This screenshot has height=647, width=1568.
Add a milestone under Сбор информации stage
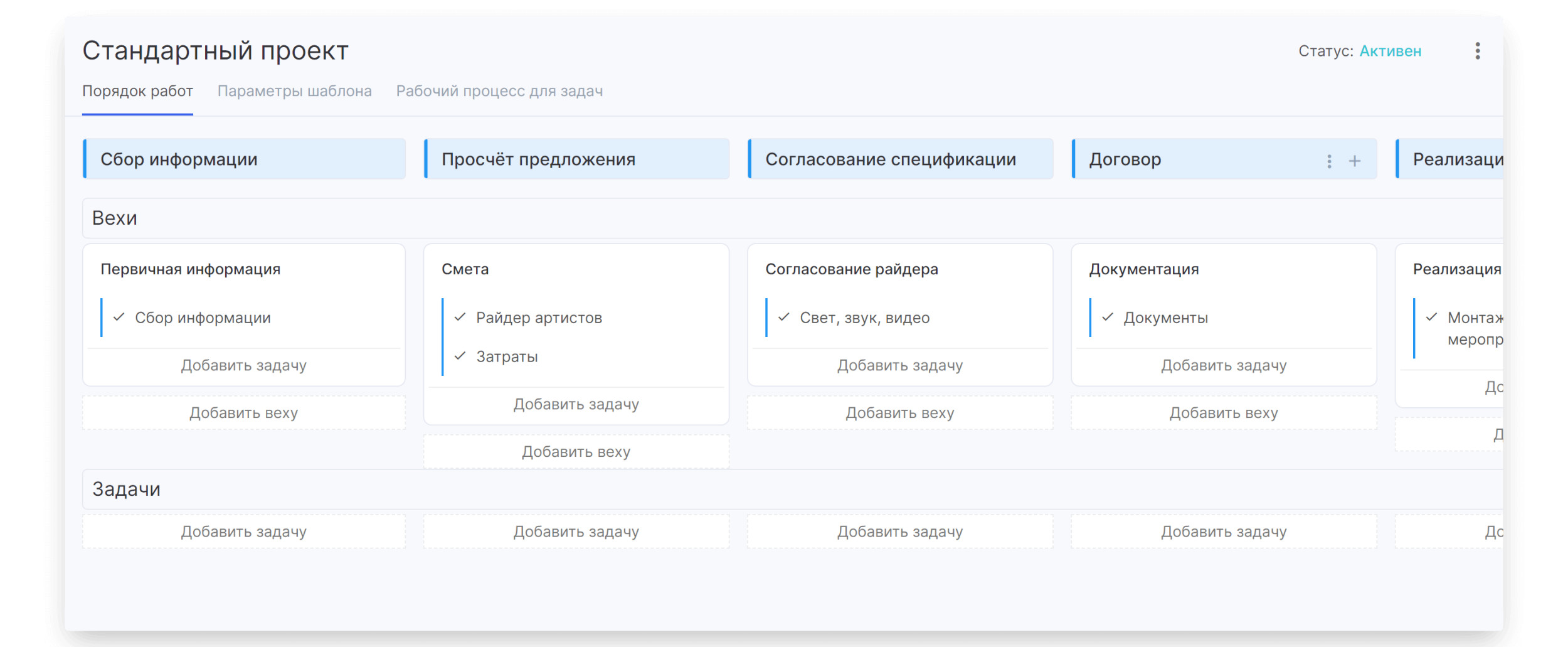click(243, 413)
